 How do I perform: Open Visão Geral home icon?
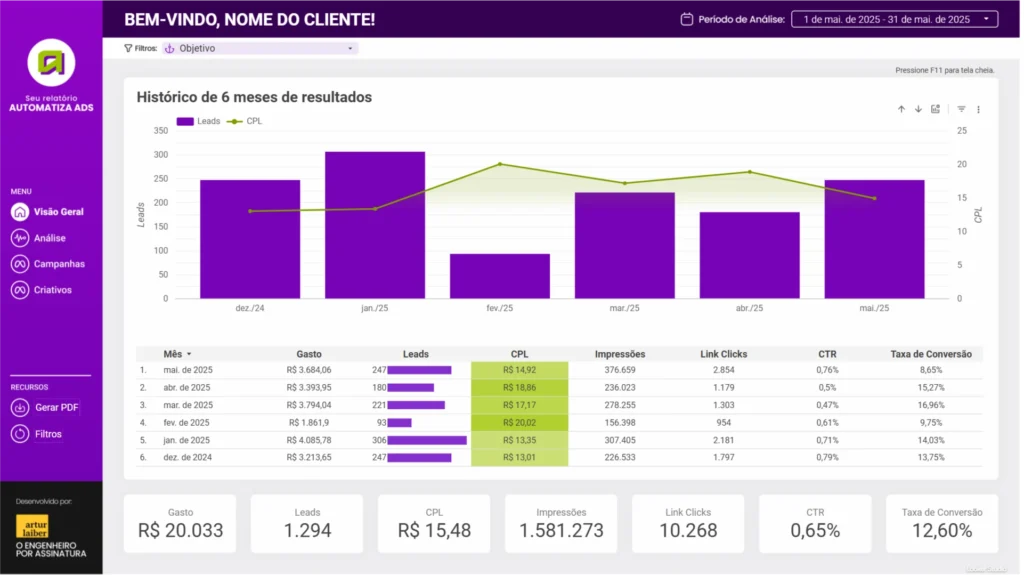[20, 212]
